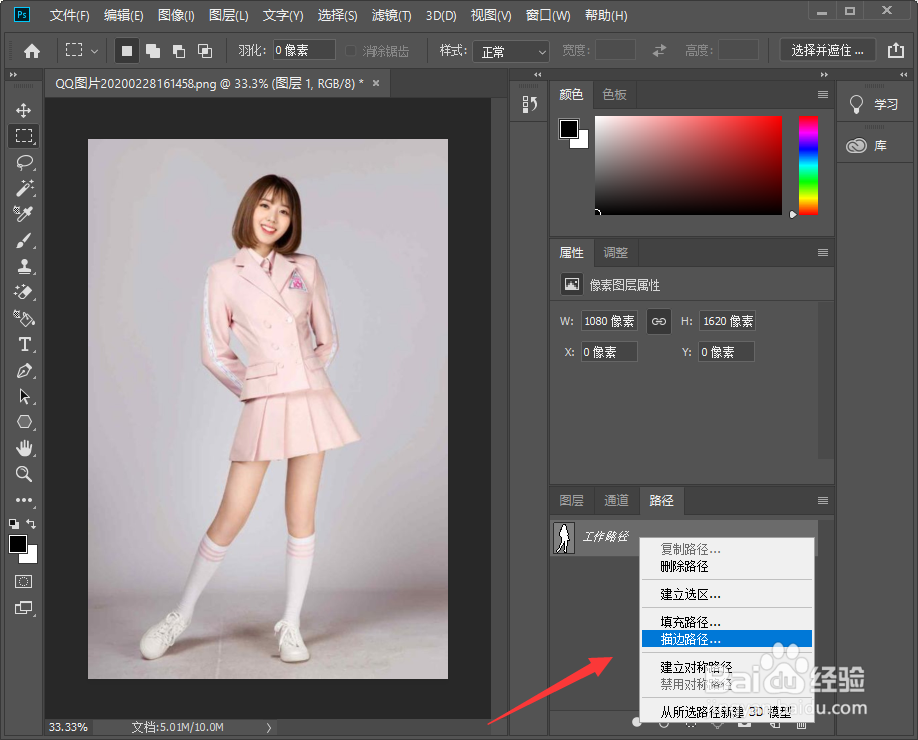Click the 选择并遮住 button
This screenshot has height=740, width=918.
826,50
